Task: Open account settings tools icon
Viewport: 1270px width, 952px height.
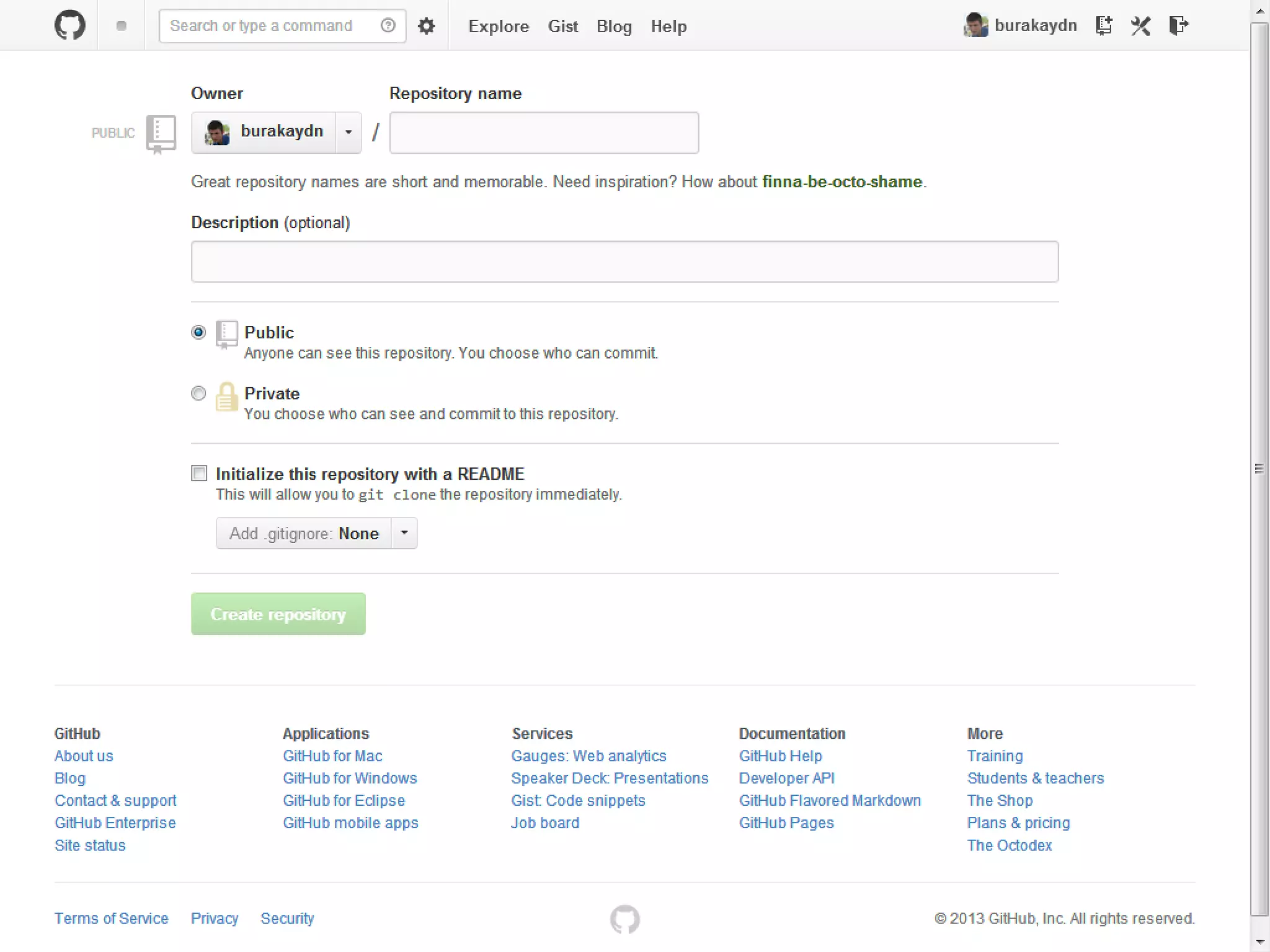Action: pyautogui.click(x=1140, y=25)
